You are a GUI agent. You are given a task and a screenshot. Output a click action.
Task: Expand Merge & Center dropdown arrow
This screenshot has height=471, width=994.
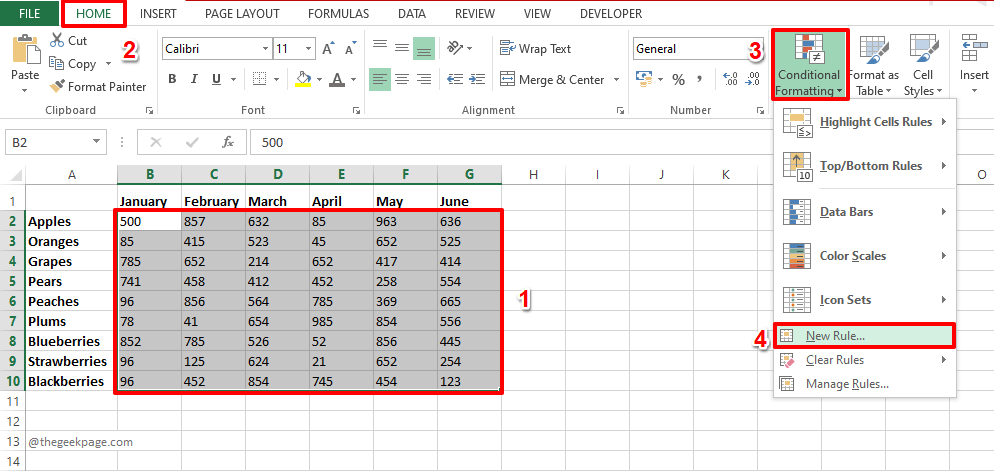click(x=616, y=80)
